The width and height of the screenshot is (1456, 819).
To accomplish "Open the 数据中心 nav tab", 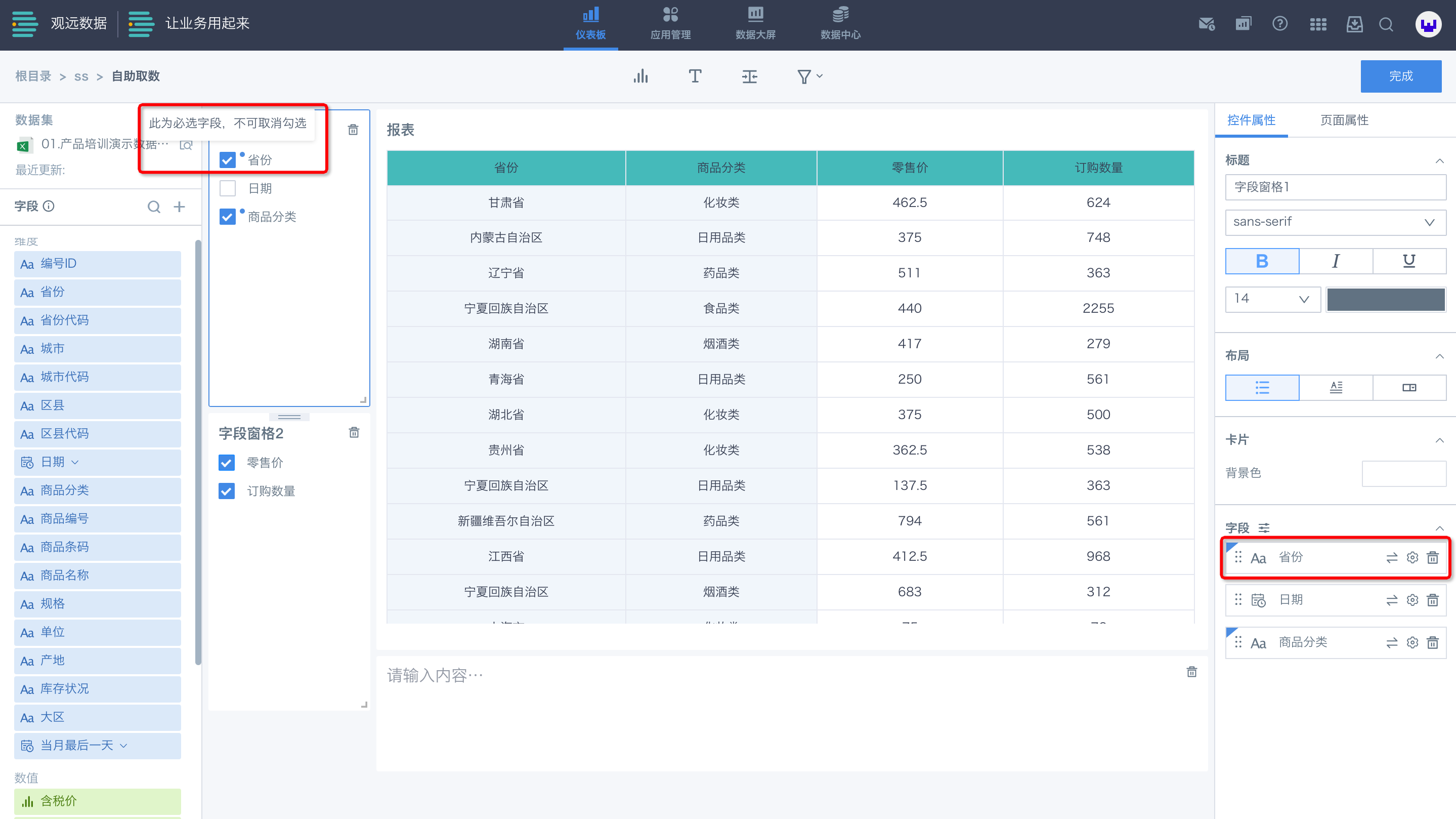I will 840,24.
